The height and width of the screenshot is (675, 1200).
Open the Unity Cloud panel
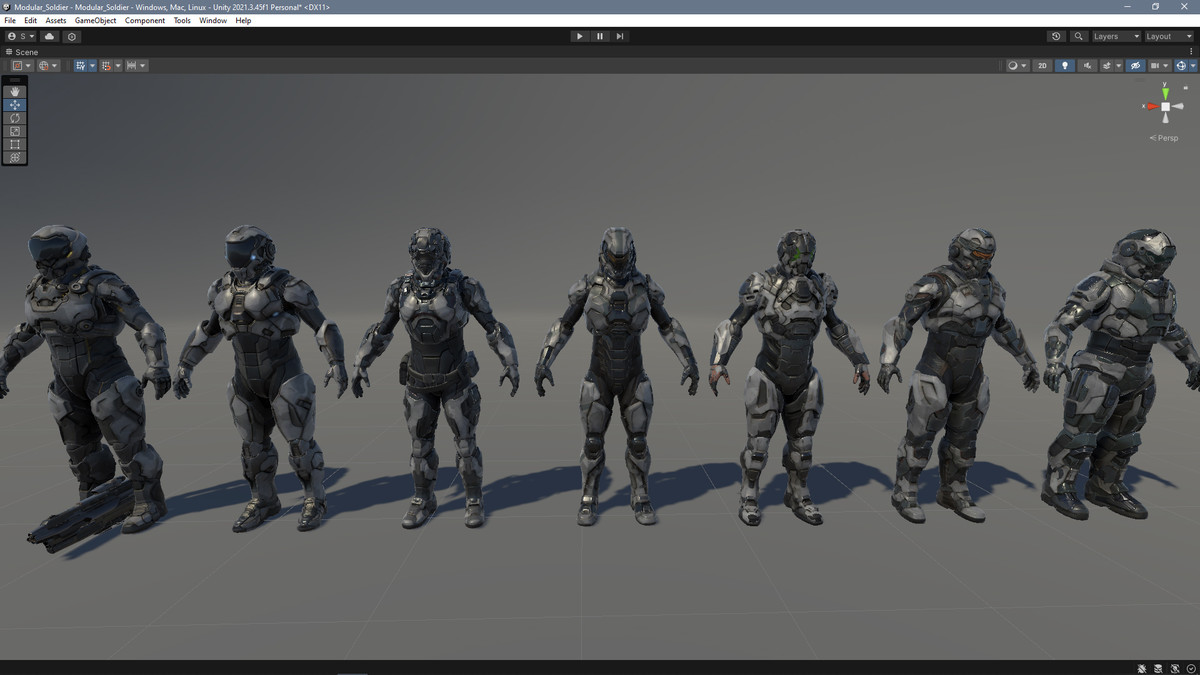coord(49,36)
